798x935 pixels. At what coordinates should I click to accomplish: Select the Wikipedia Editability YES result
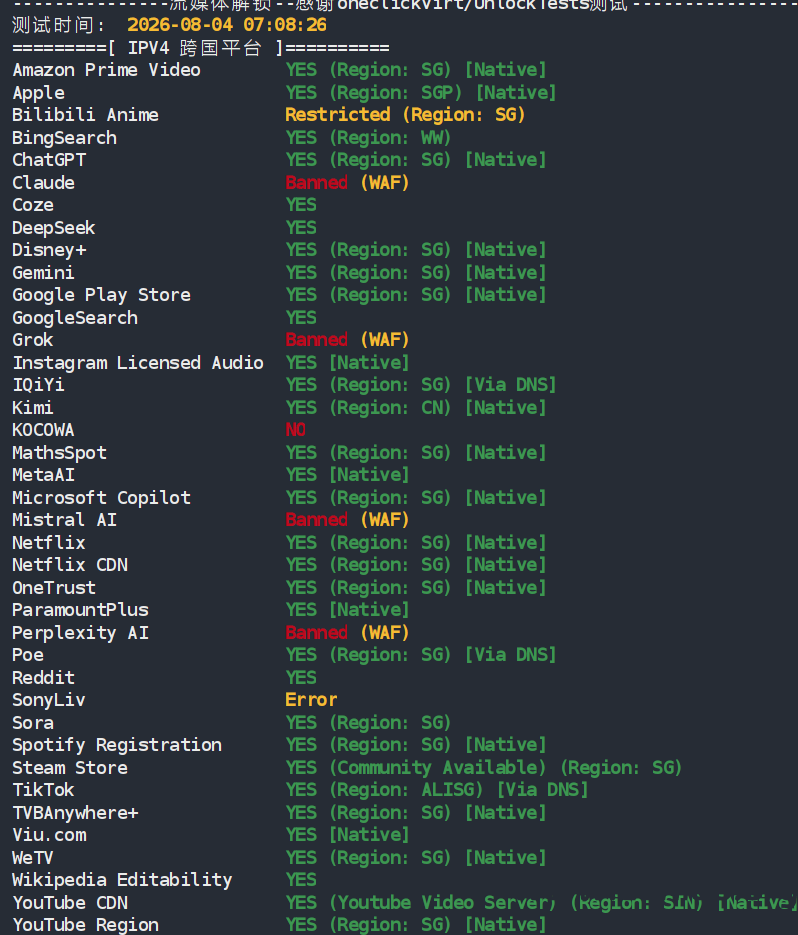tap(301, 880)
